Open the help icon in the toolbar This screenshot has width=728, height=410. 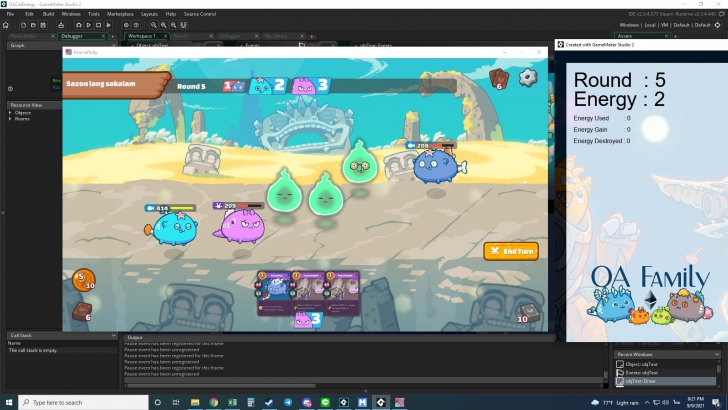point(136,25)
